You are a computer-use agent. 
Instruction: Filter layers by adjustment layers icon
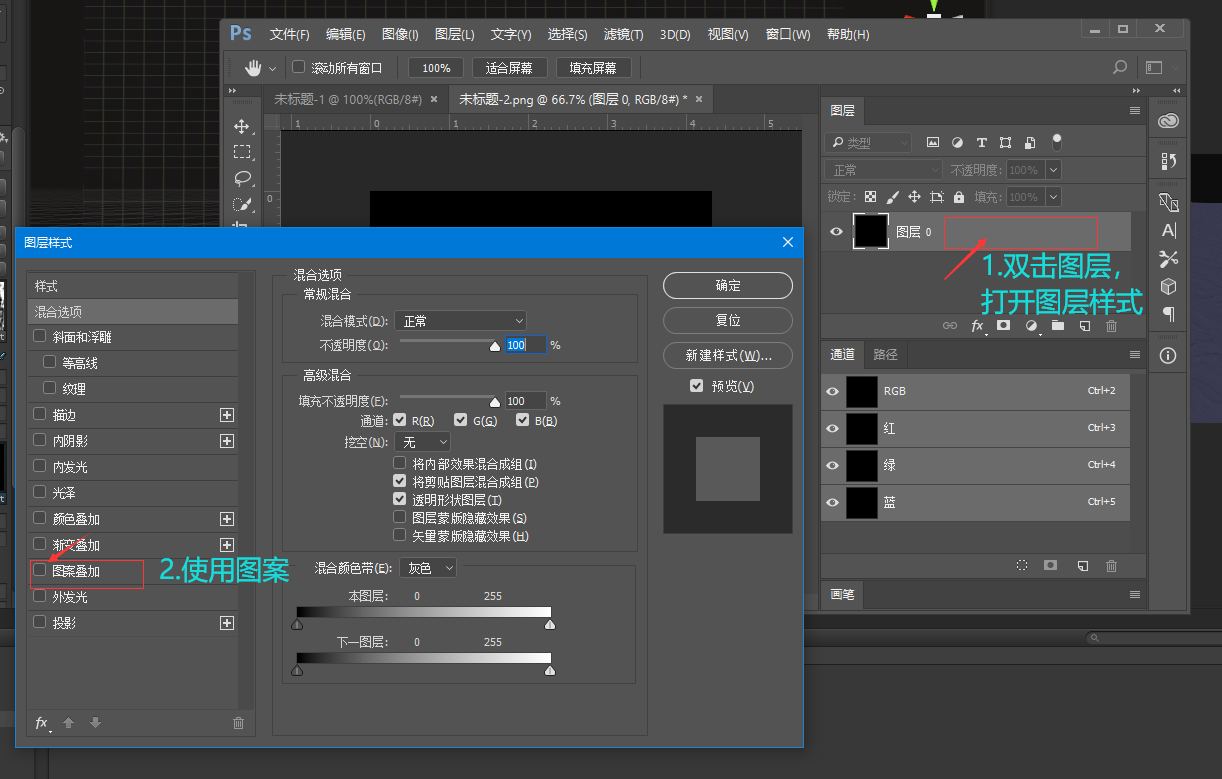[957, 143]
